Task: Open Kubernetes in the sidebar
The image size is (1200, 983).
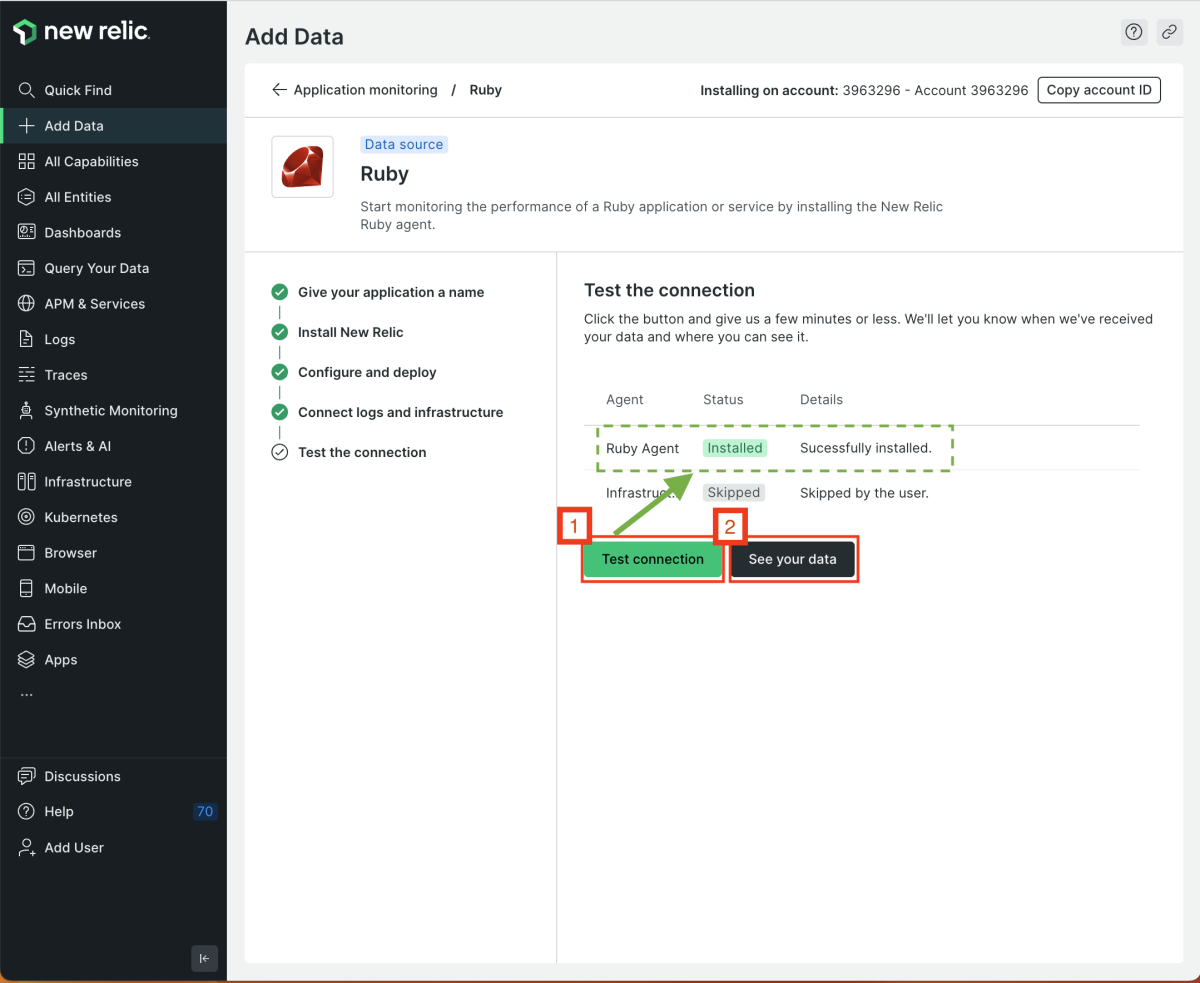Action: [x=80, y=518]
